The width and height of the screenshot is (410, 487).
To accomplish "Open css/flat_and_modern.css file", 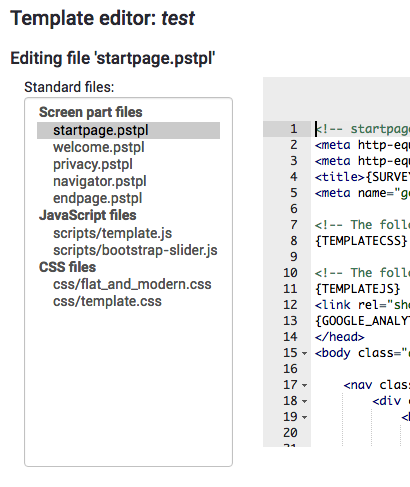I will (132, 284).
